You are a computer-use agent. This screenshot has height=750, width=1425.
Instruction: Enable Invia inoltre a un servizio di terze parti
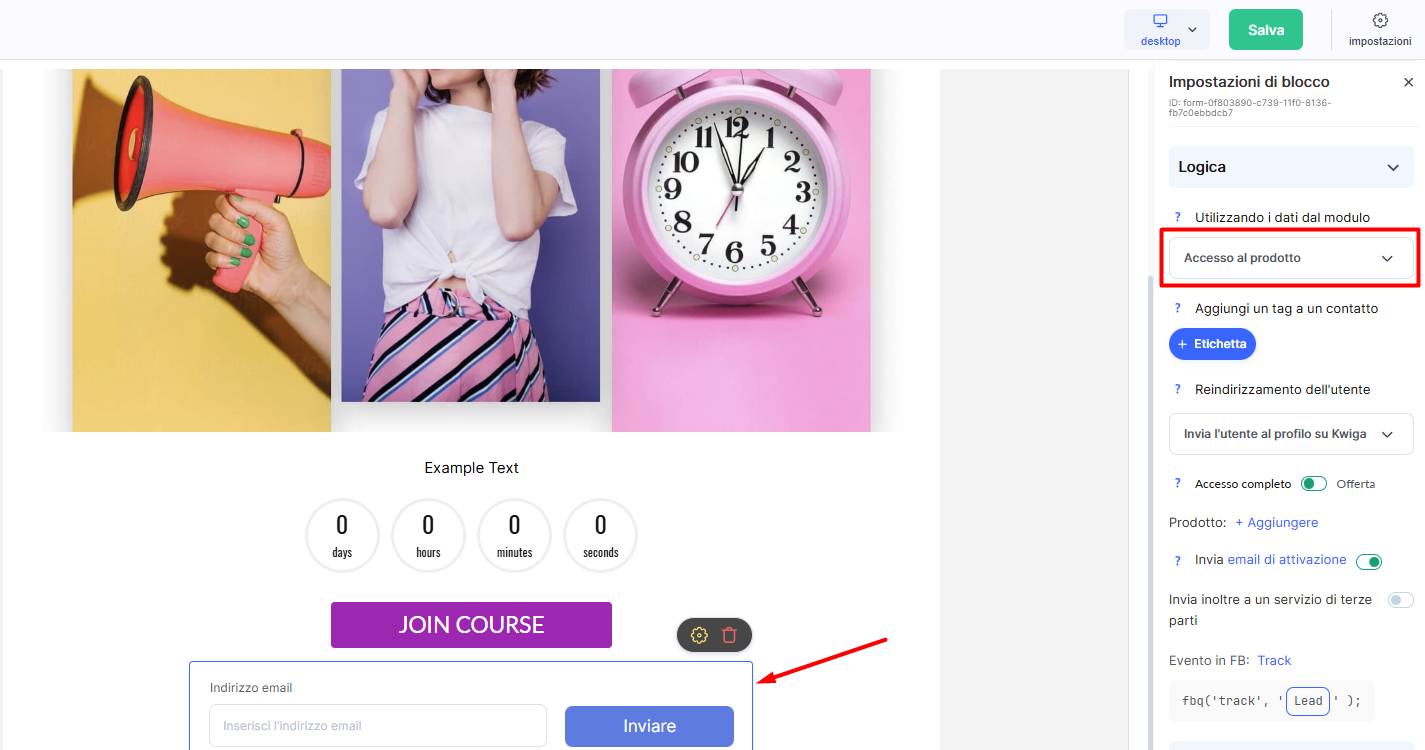point(1401,600)
